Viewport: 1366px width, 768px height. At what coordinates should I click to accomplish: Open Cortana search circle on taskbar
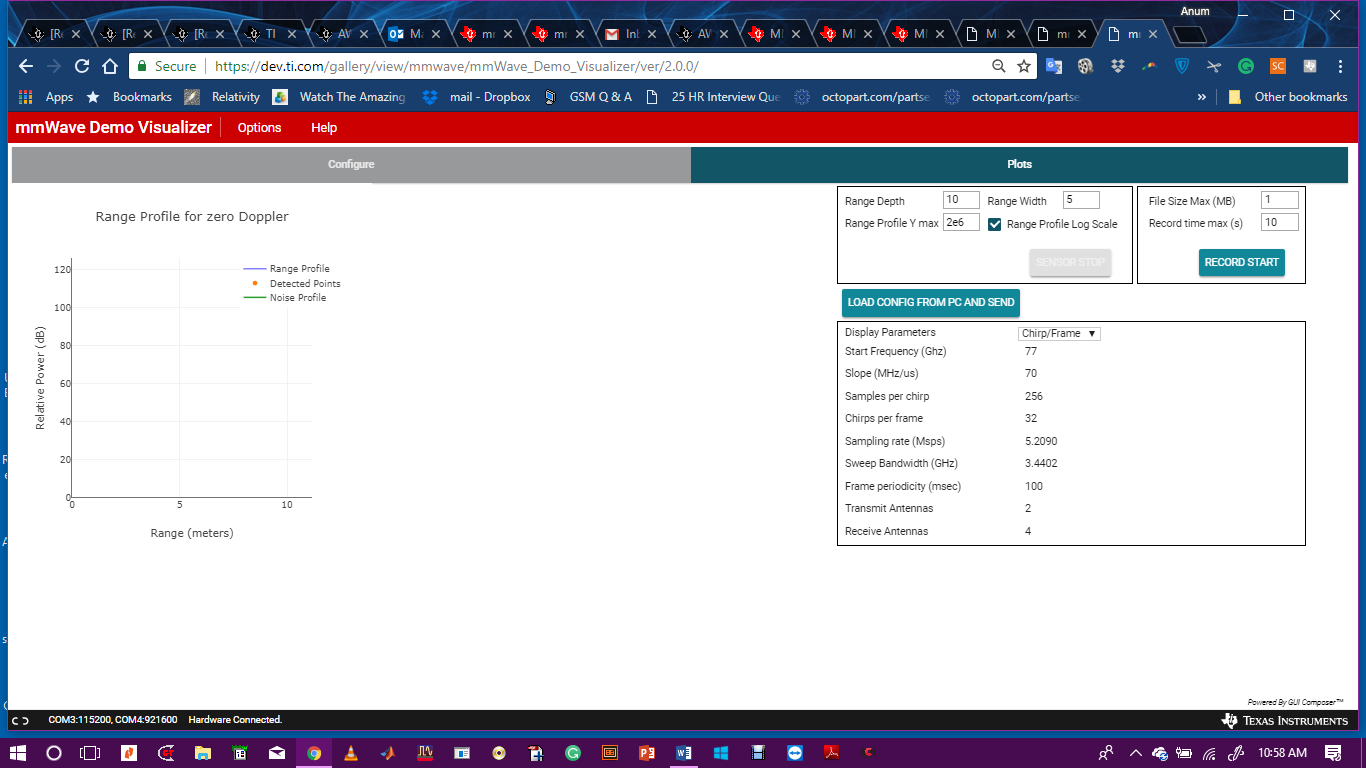click(54, 752)
